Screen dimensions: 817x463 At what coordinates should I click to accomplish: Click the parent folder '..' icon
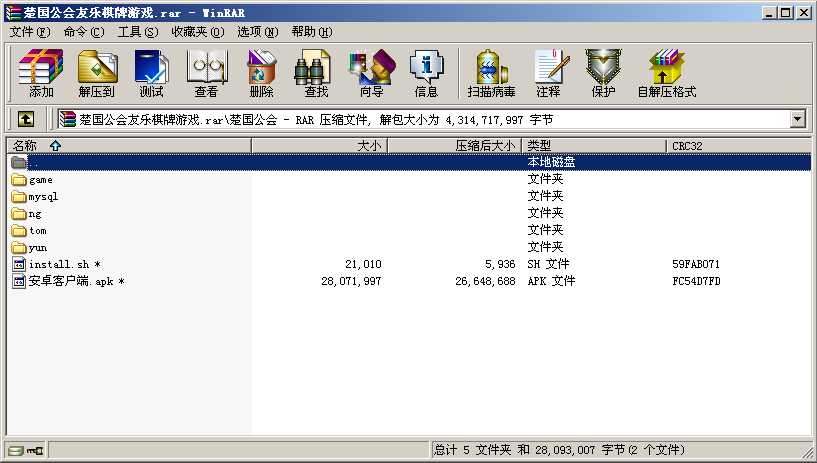19,162
